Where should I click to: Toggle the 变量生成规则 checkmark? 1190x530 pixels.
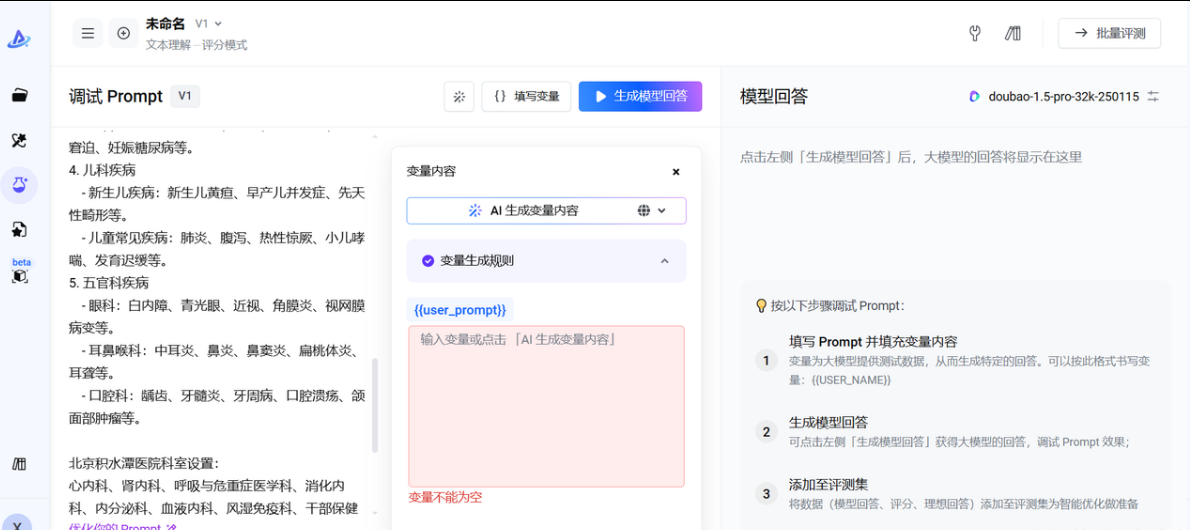click(x=428, y=261)
